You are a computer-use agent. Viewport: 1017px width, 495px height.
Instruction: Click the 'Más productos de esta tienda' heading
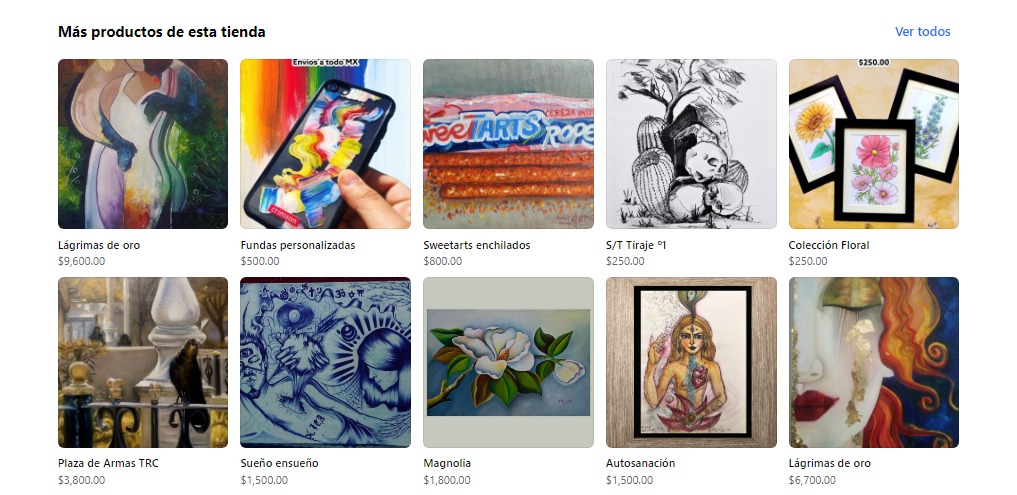pos(162,31)
